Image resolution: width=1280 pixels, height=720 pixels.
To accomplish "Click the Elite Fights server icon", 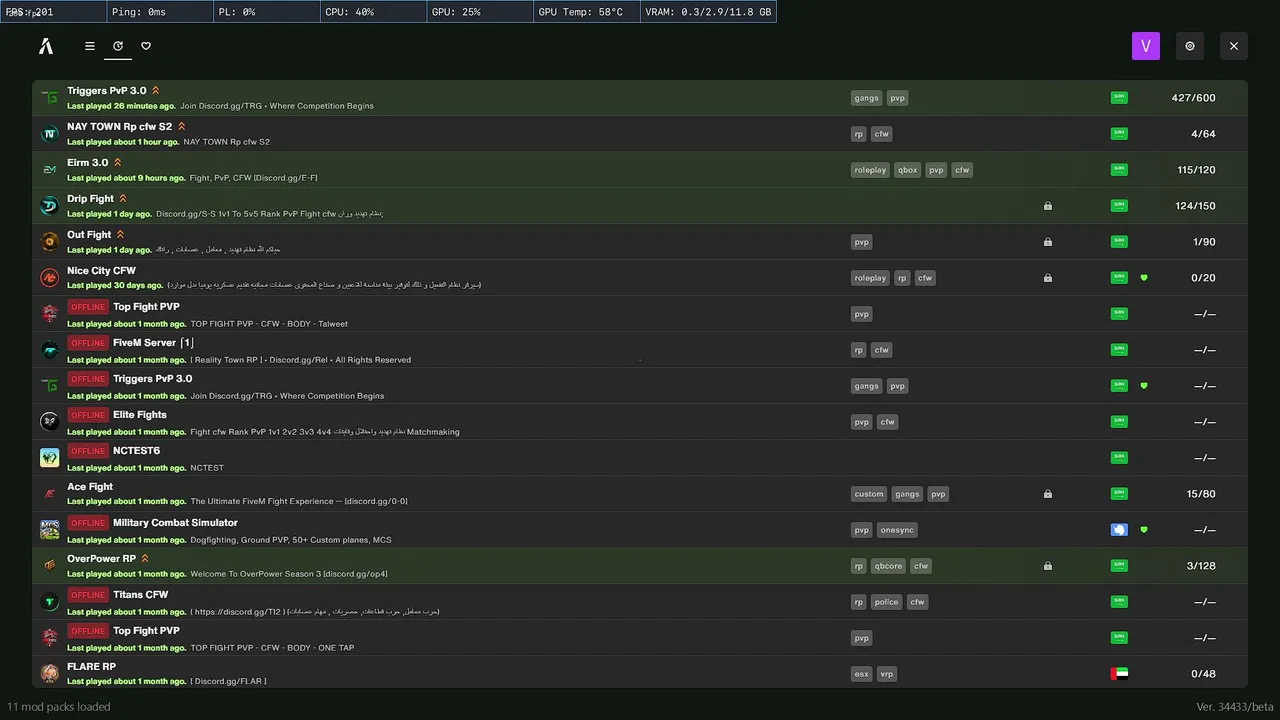I will 50,422.
